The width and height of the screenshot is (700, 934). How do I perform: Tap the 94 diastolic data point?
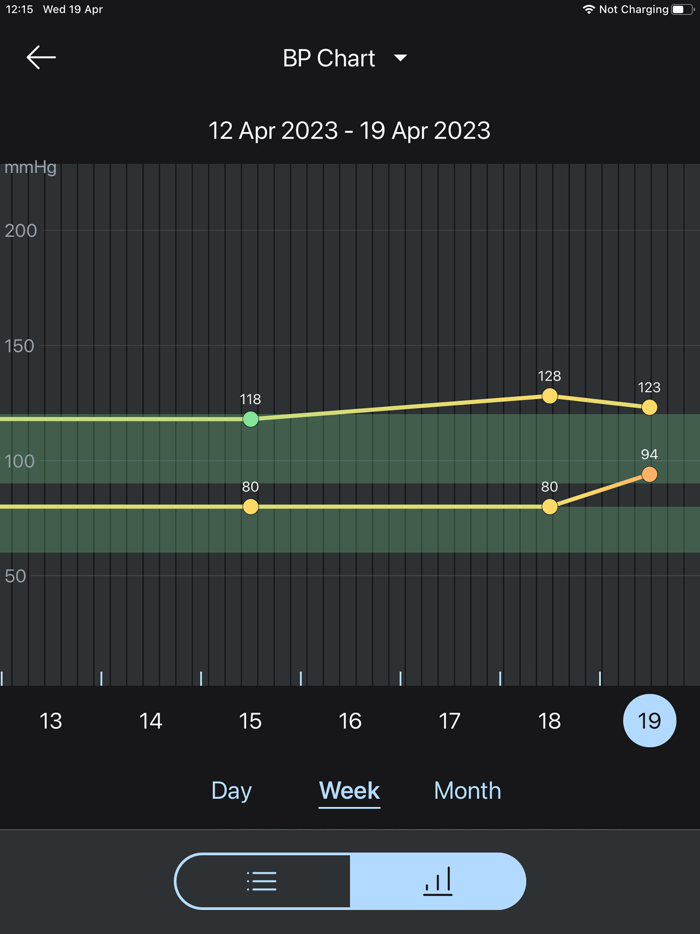(x=649, y=473)
